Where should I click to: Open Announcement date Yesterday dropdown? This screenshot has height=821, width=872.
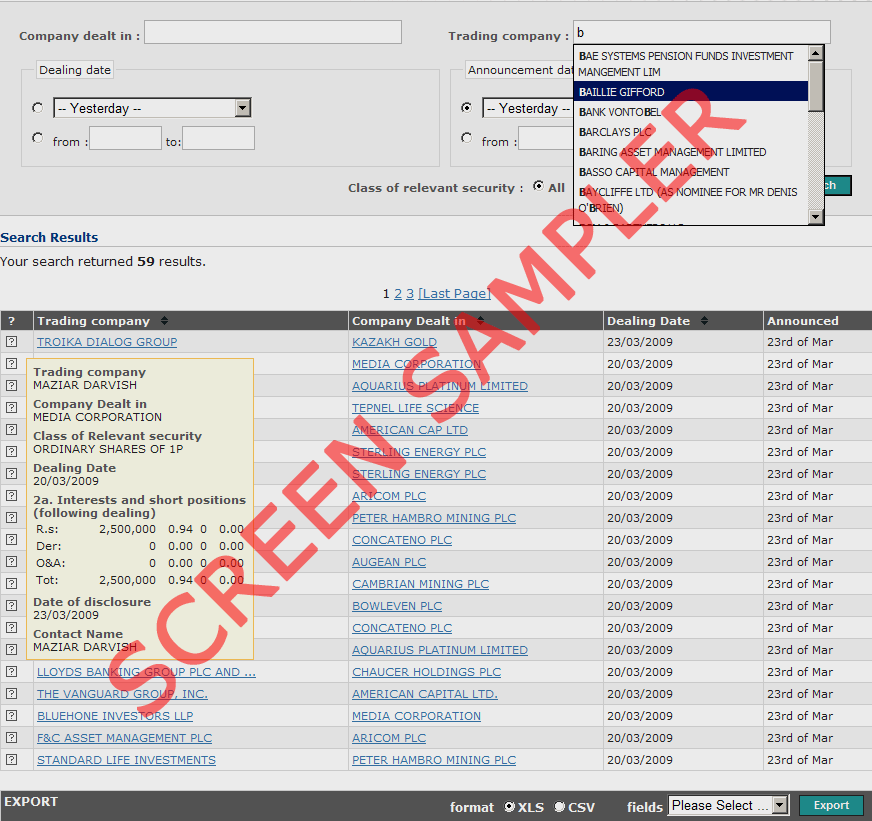tap(528, 108)
